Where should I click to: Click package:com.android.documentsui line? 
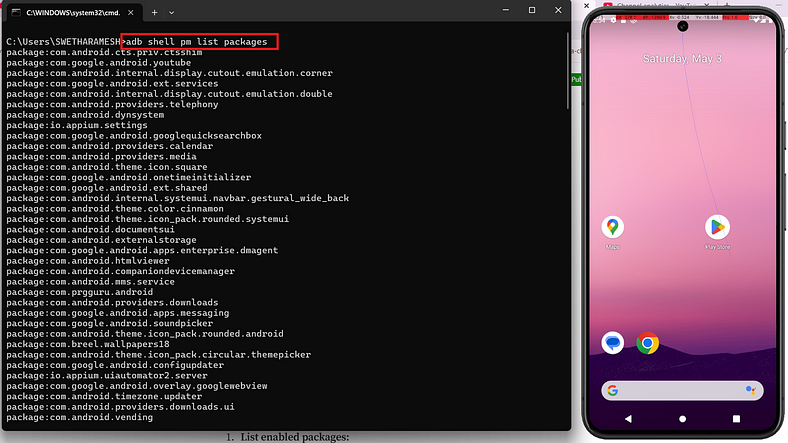click(x=90, y=230)
